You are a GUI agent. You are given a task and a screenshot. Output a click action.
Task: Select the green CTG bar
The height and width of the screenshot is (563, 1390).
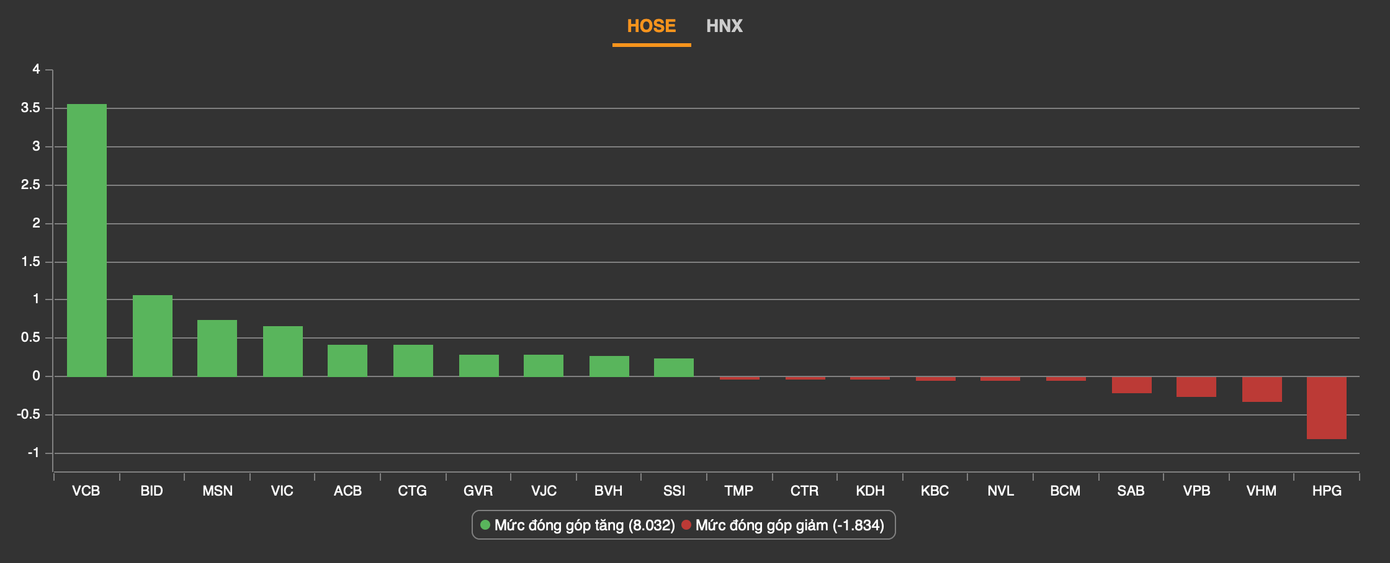tap(413, 361)
